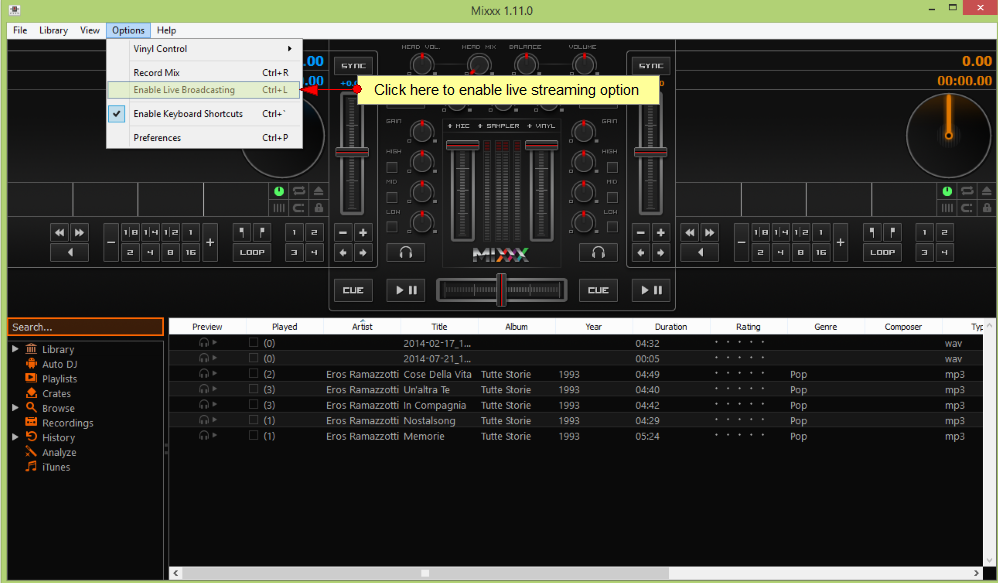Click the right deck rewind button
Screen dimensions: 998x583
point(690,232)
